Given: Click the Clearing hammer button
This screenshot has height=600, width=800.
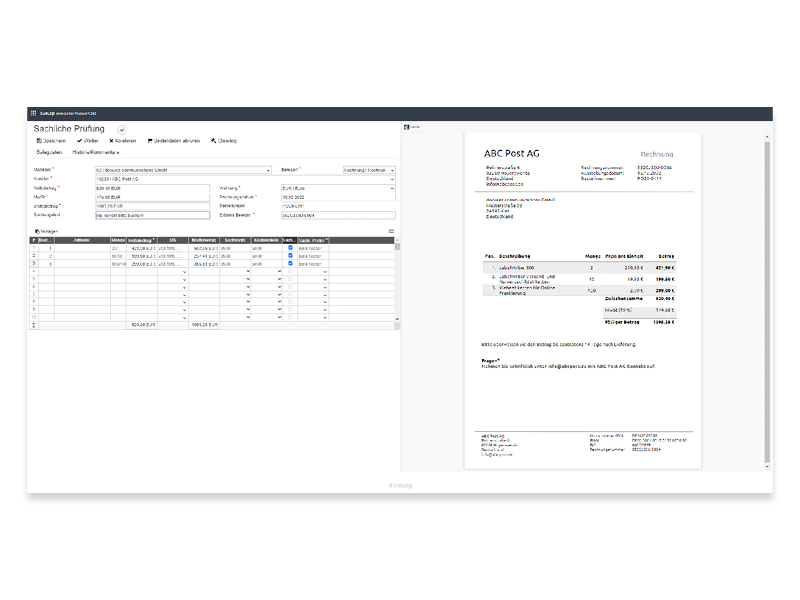Looking at the screenshot, I should click(x=224, y=141).
